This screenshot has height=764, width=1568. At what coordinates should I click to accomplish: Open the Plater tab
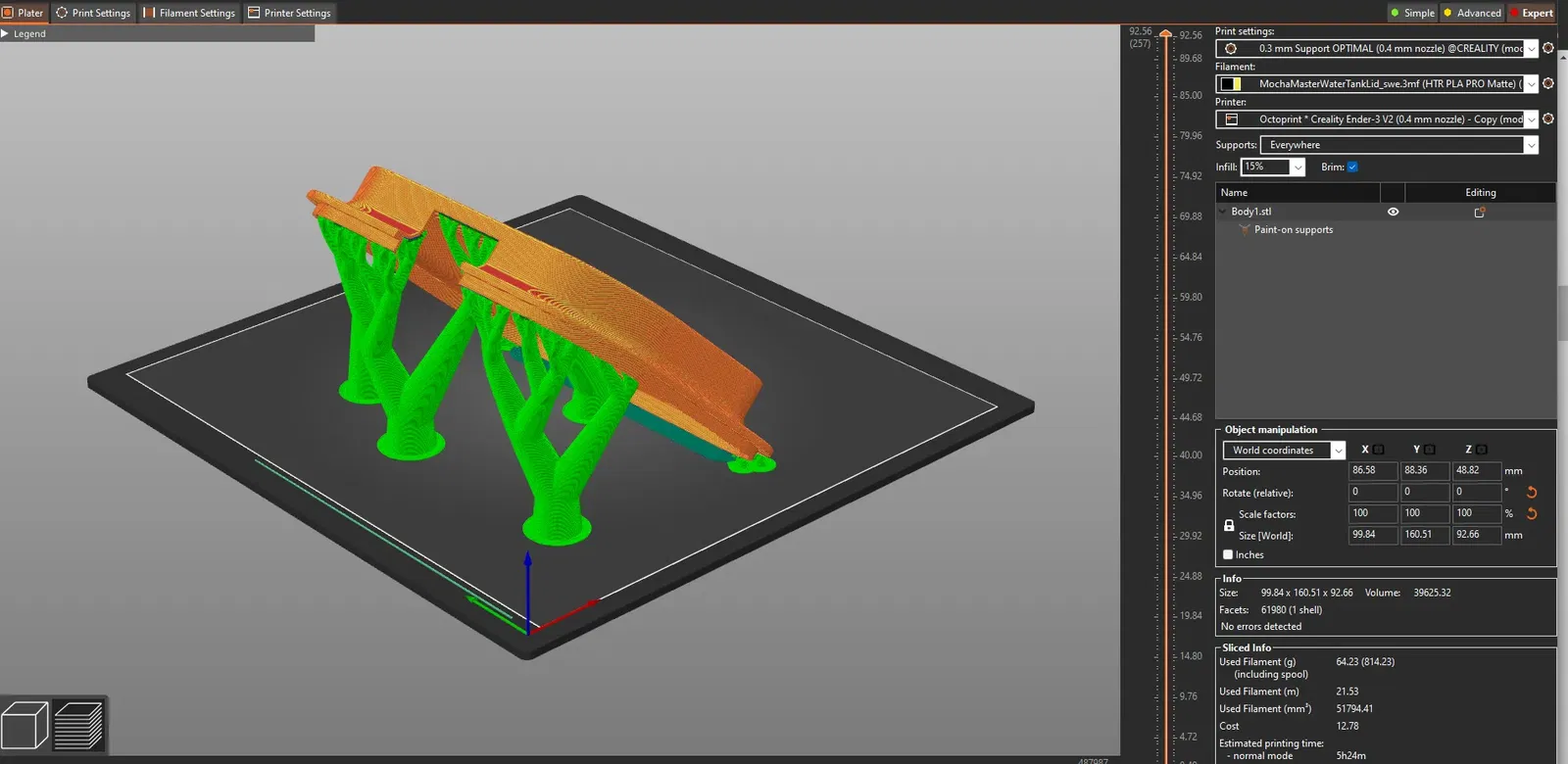[24, 13]
